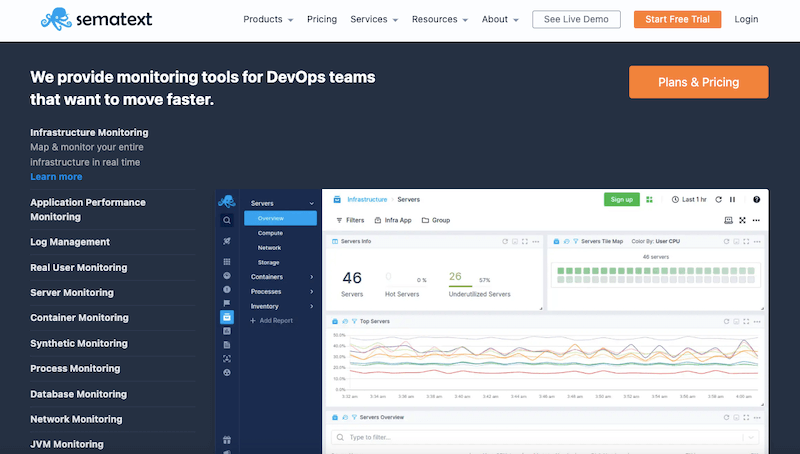Click the fullscreen expand icon in filter toolbar
Viewport: 800px width, 454px height.
[x=742, y=220]
